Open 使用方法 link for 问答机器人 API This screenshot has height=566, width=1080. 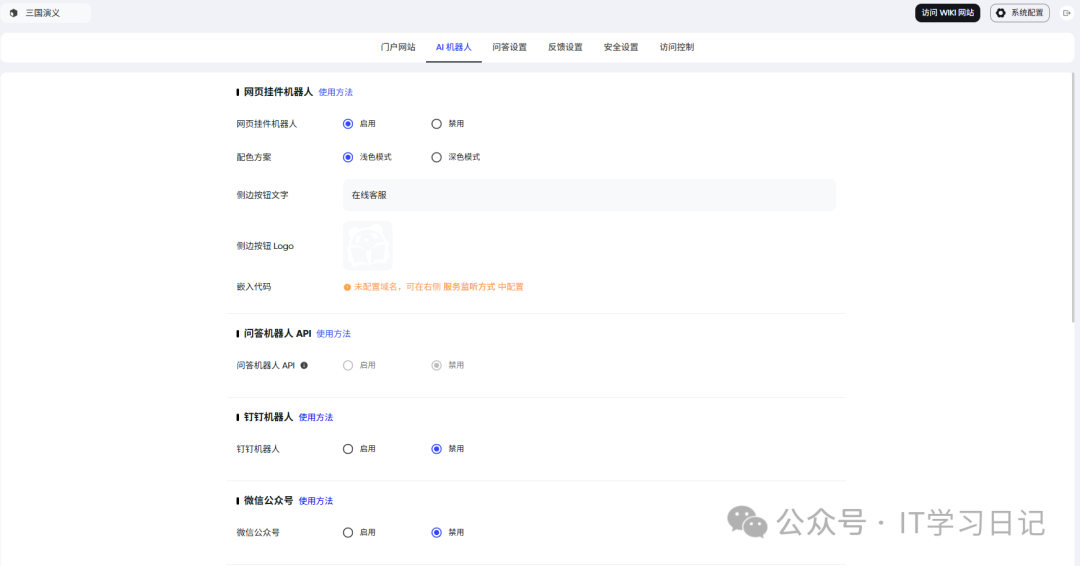pos(333,334)
